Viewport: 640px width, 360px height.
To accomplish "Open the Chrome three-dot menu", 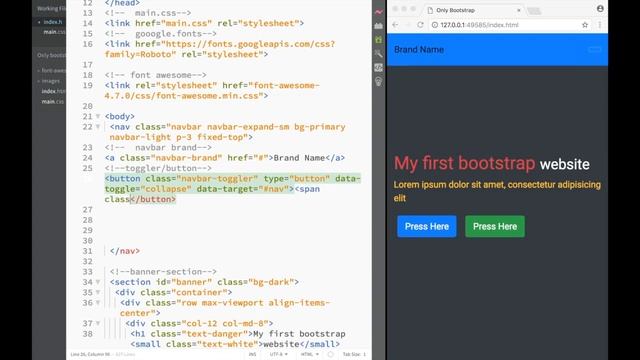I will tap(600, 25).
